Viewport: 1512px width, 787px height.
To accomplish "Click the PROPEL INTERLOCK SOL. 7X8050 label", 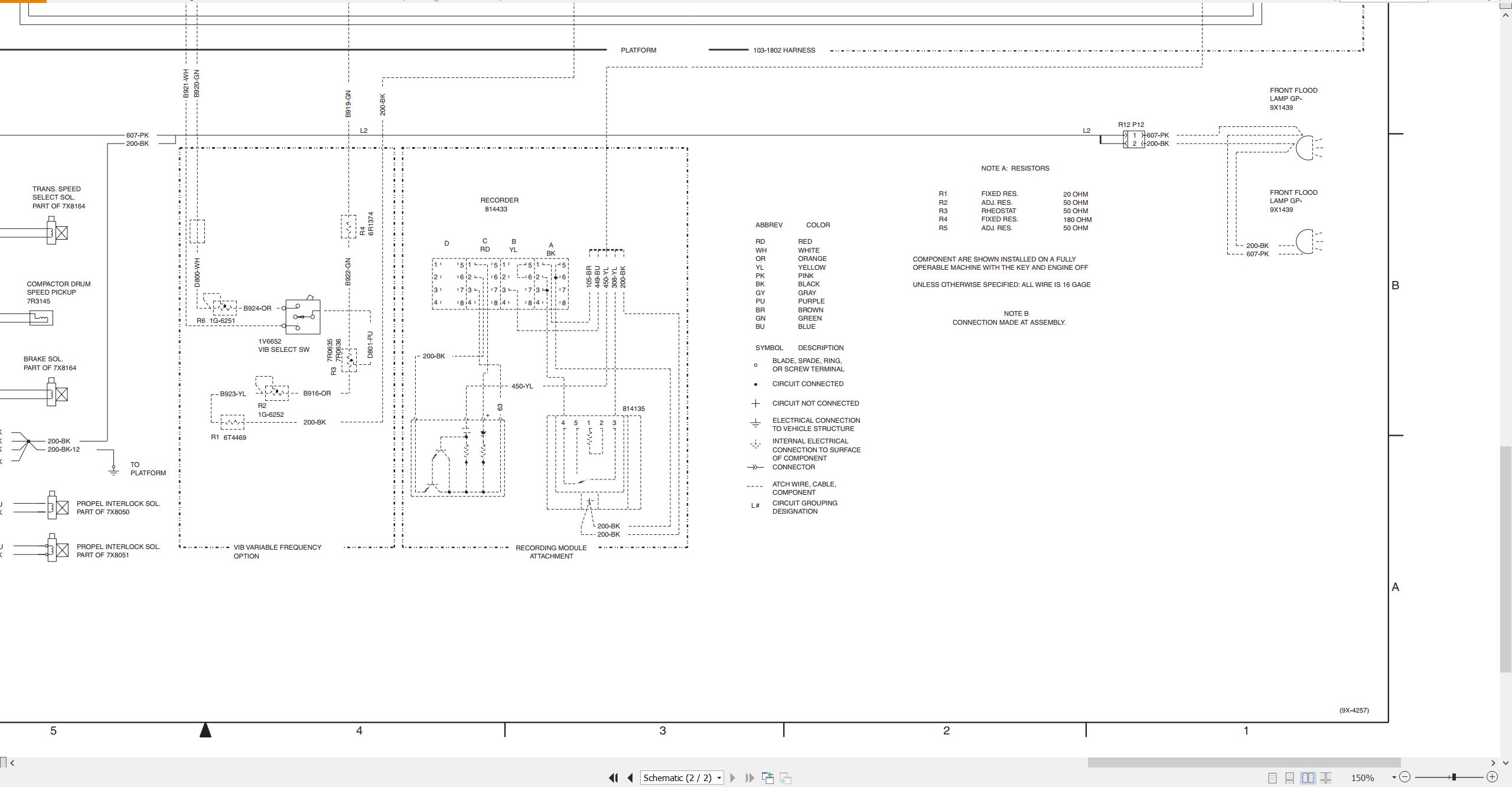I will tap(118, 508).
